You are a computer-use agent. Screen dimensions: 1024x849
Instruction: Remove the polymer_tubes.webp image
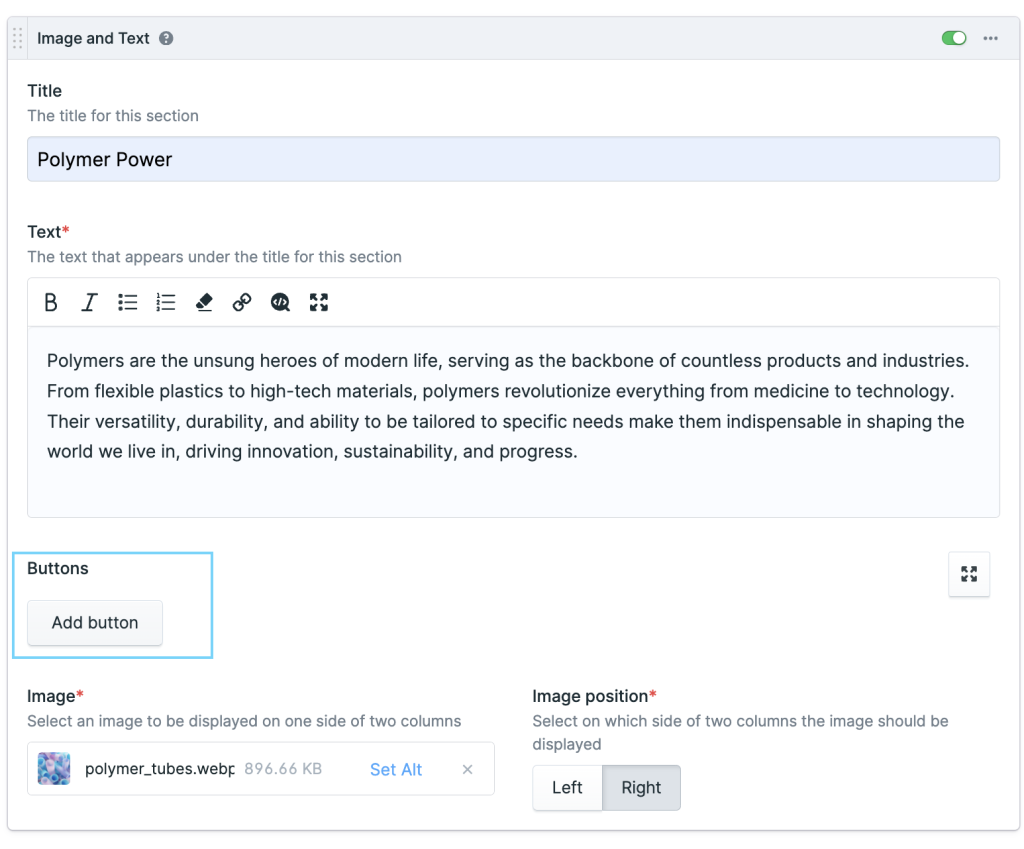[467, 769]
